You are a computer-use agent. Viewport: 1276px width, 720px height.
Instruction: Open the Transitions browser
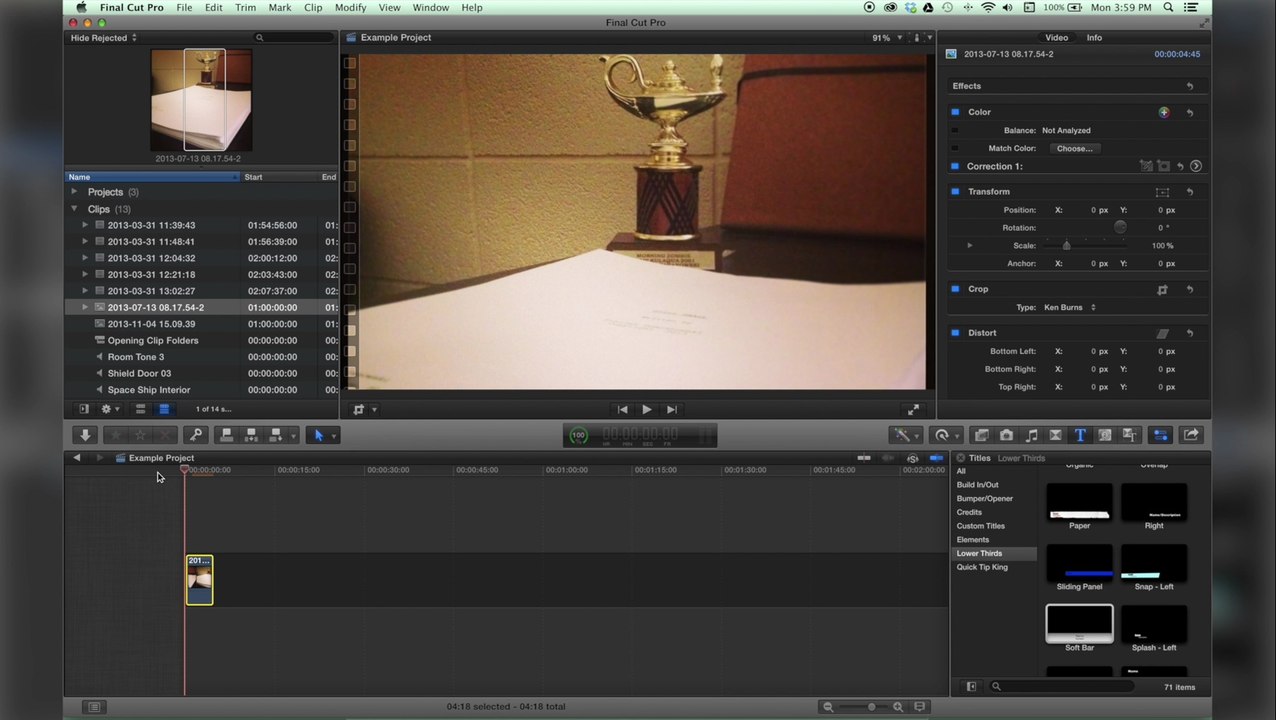point(1055,435)
